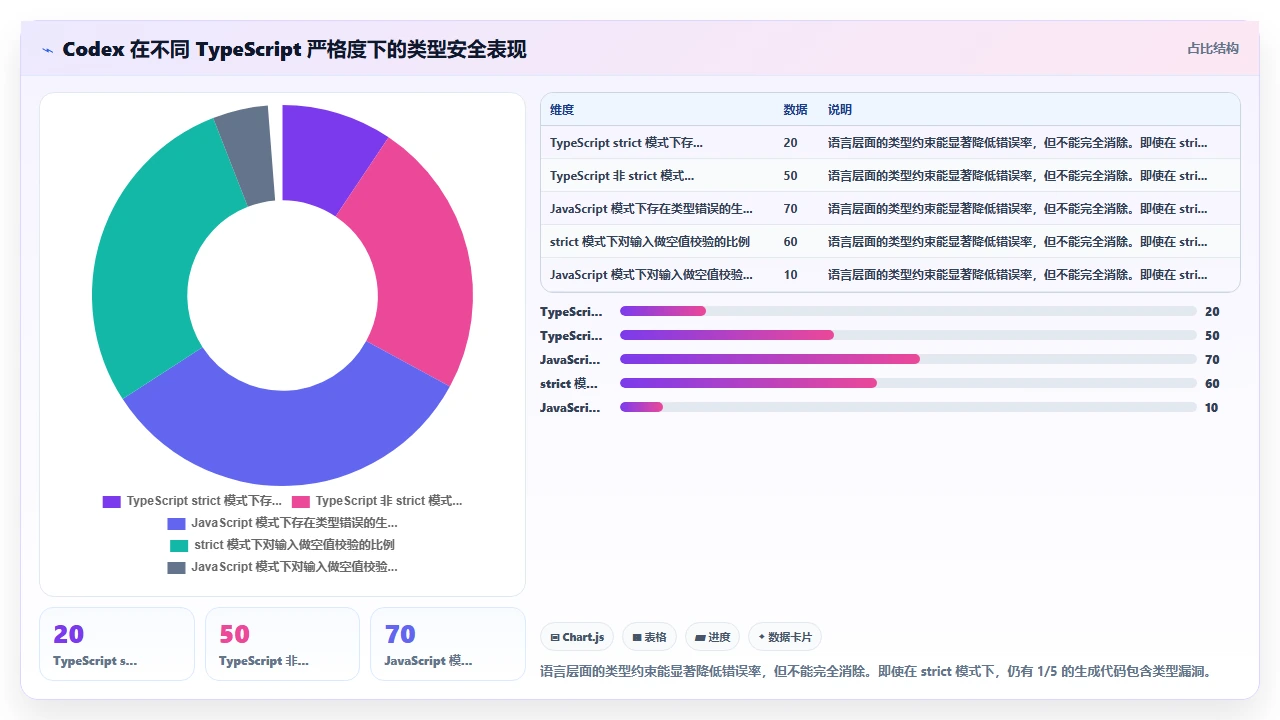This screenshot has height=720, width=1280.
Task: Open the data card showing 70
Action: pyautogui.click(x=448, y=644)
